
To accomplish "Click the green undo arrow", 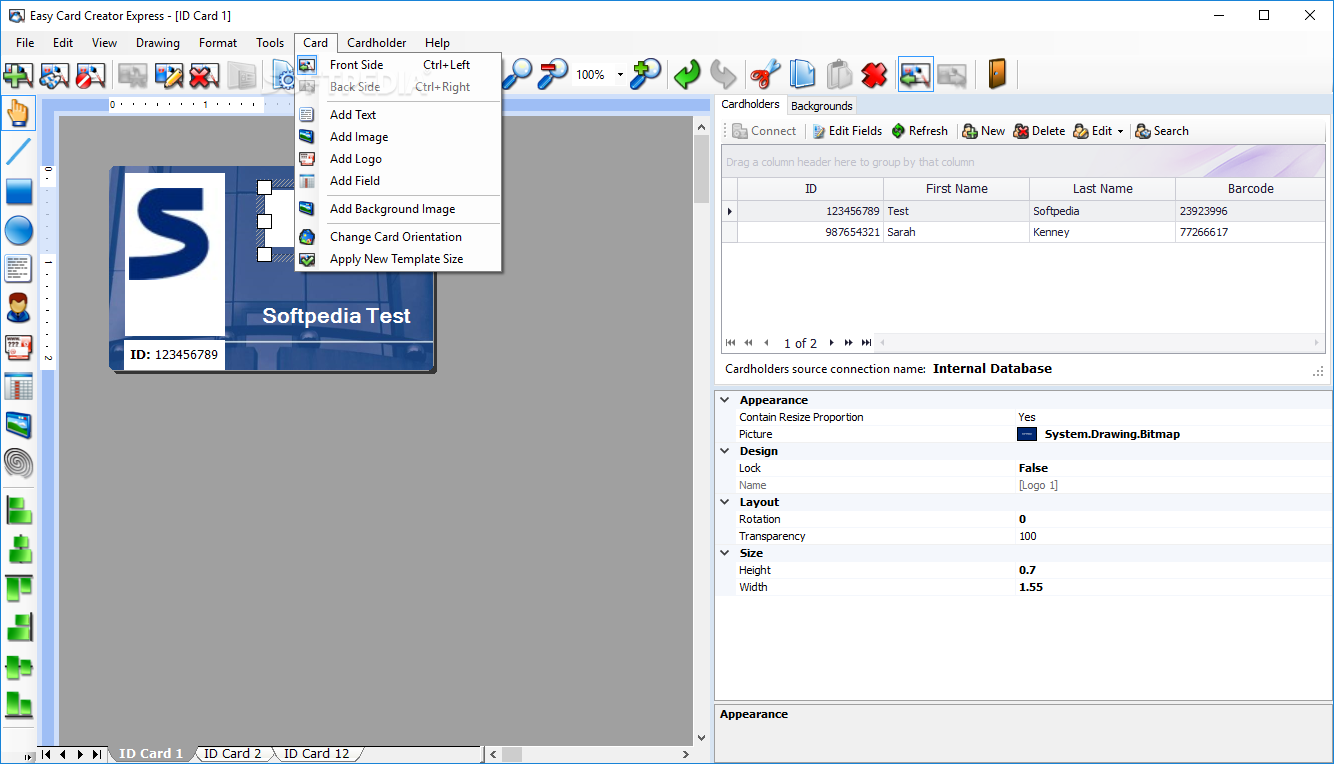I will click(x=686, y=74).
